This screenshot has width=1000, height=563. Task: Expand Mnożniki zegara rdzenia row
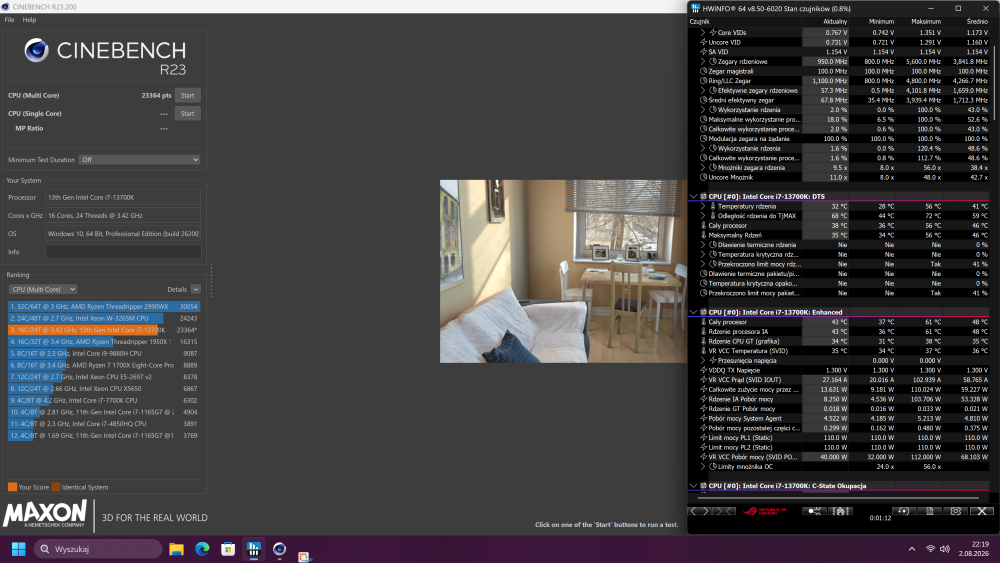pos(703,168)
